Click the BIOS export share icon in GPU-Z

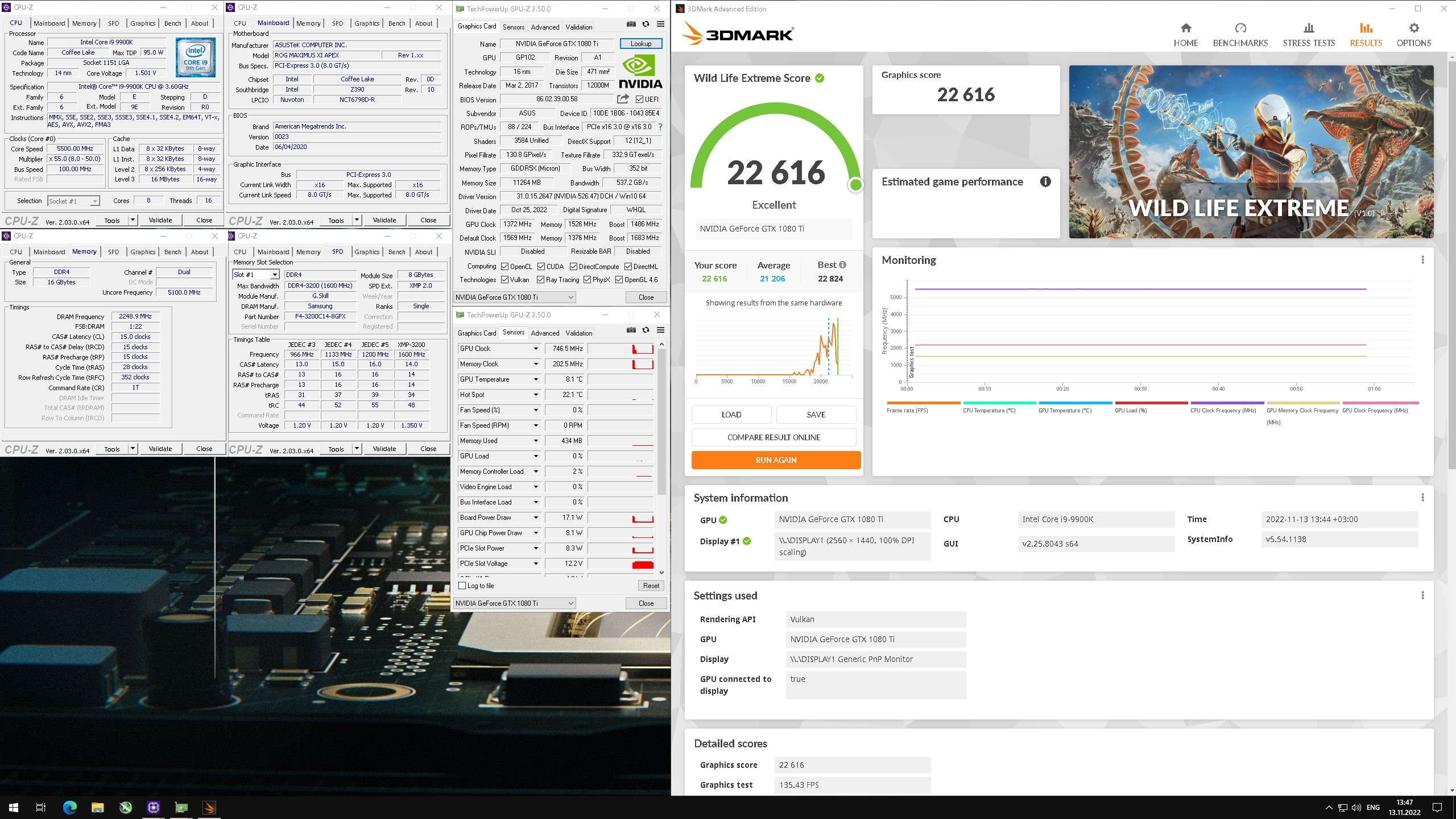[x=623, y=99]
